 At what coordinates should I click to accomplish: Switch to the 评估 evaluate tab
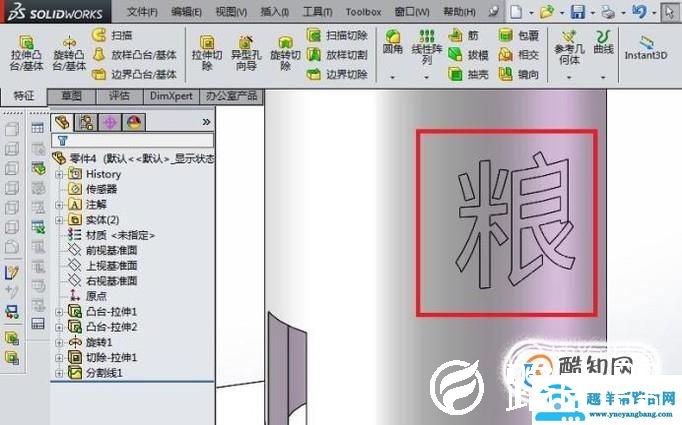pyautogui.click(x=119, y=96)
